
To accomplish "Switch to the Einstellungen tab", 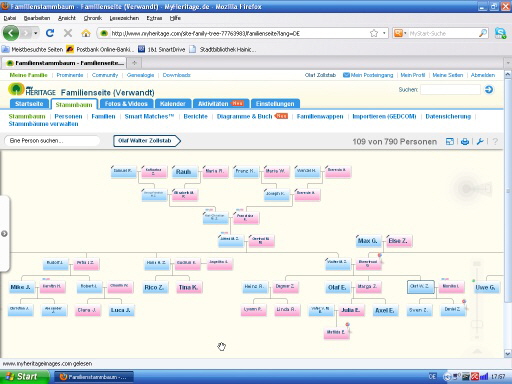I will pyautogui.click(x=275, y=104).
